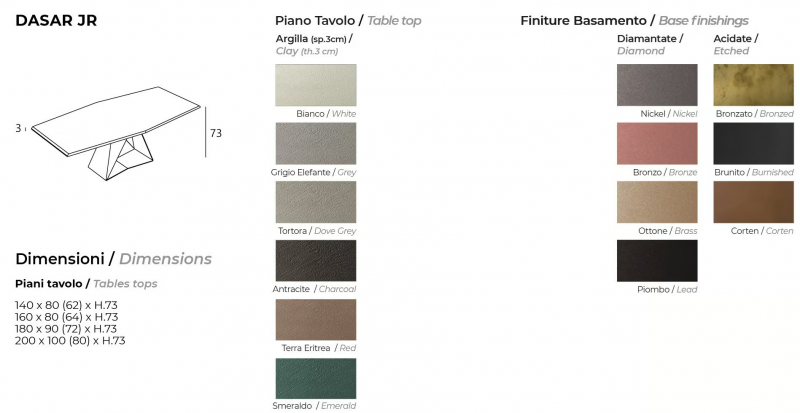The height and width of the screenshot is (413, 800).
Task: Click the Finiture Basamento heading
Action: point(634,21)
